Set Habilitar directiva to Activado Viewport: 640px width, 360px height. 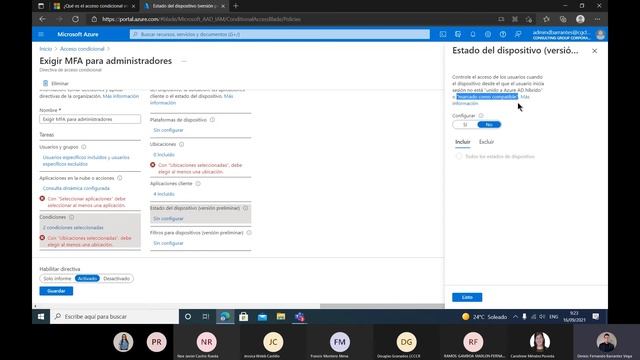point(87,278)
